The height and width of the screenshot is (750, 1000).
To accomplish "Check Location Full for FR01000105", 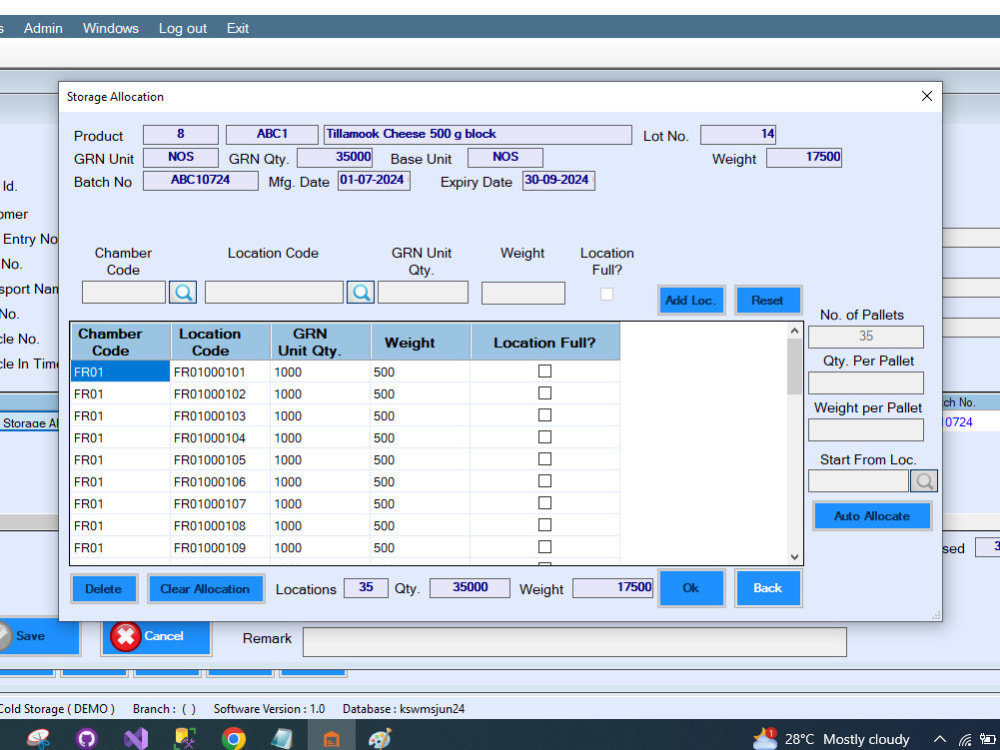I will coord(545,459).
